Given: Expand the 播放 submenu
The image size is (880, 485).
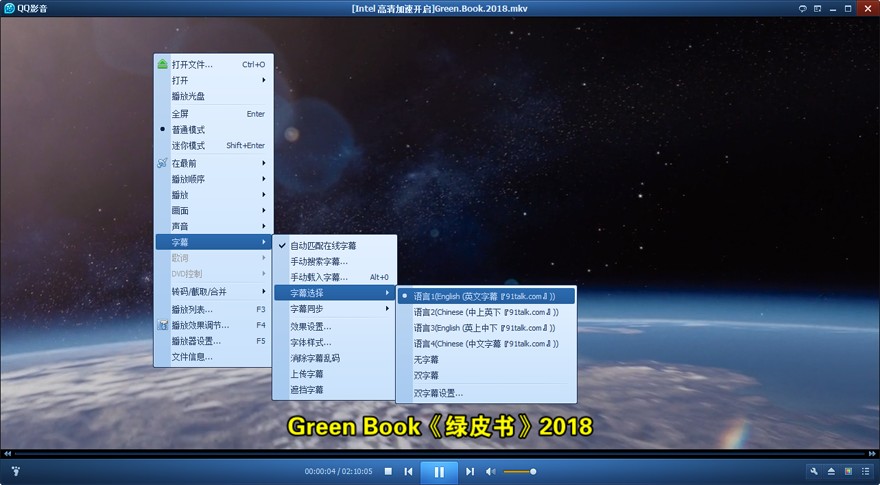Looking at the screenshot, I should pos(214,195).
